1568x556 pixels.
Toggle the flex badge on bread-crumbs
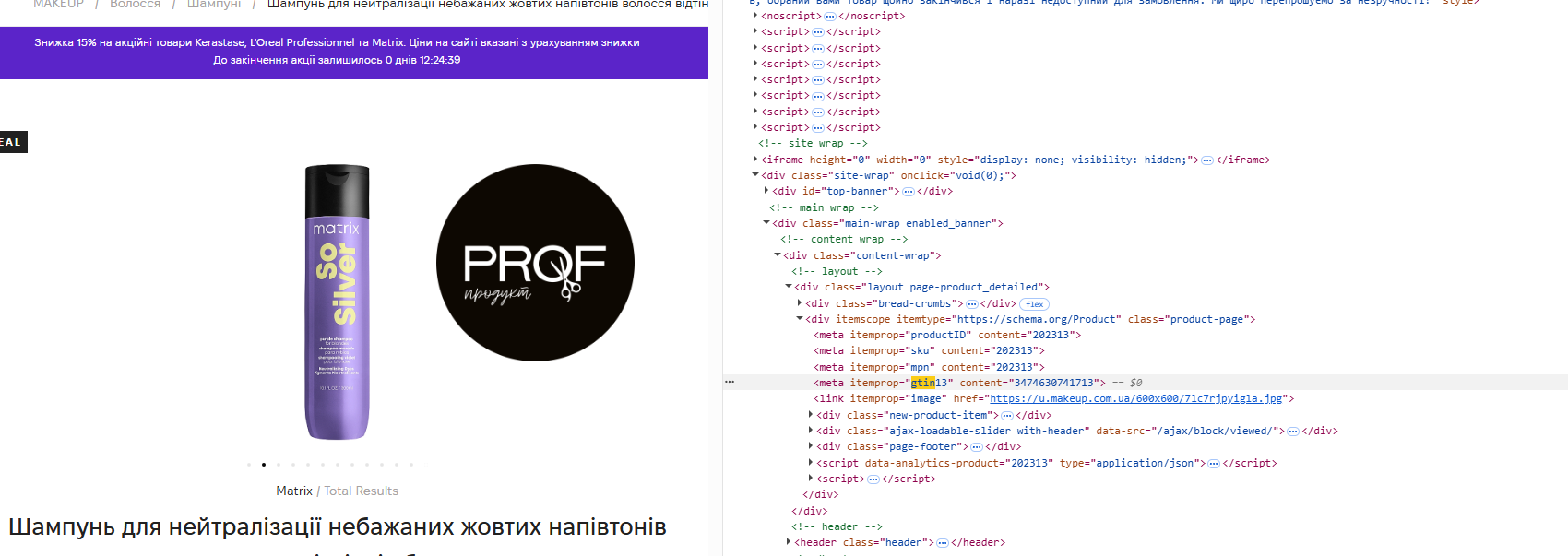click(1035, 304)
